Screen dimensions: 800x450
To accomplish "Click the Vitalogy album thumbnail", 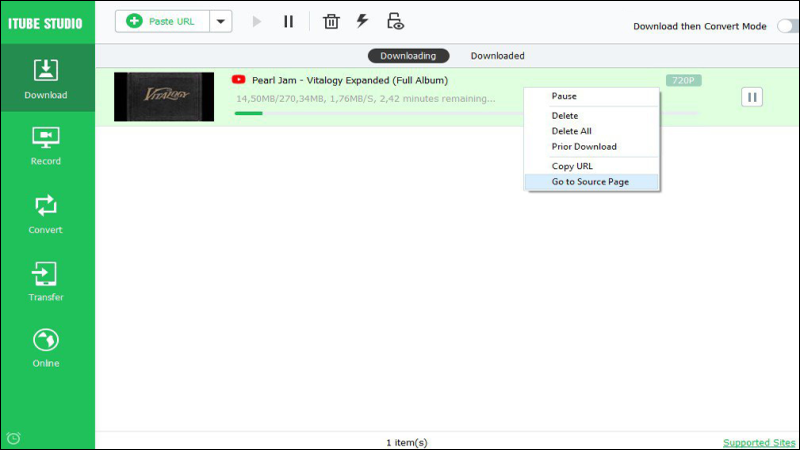I will pos(164,96).
